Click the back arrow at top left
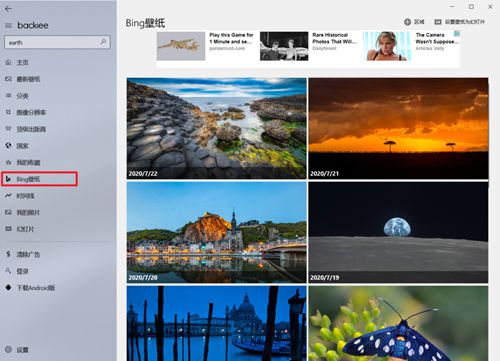This screenshot has height=361, width=500. pos(8,9)
